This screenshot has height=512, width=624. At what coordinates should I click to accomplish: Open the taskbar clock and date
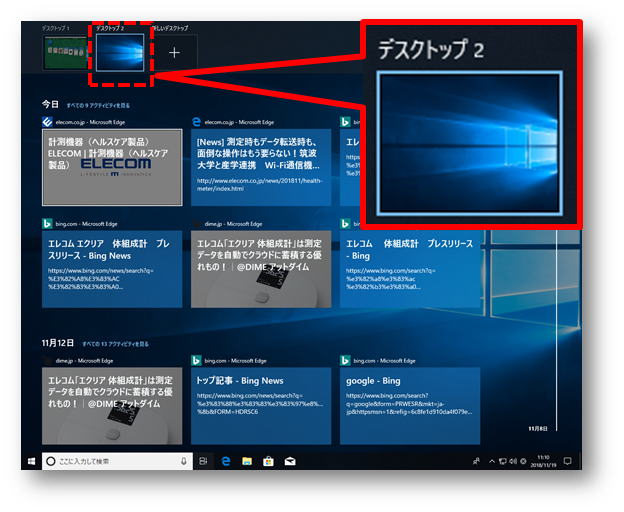tap(544, 461)
